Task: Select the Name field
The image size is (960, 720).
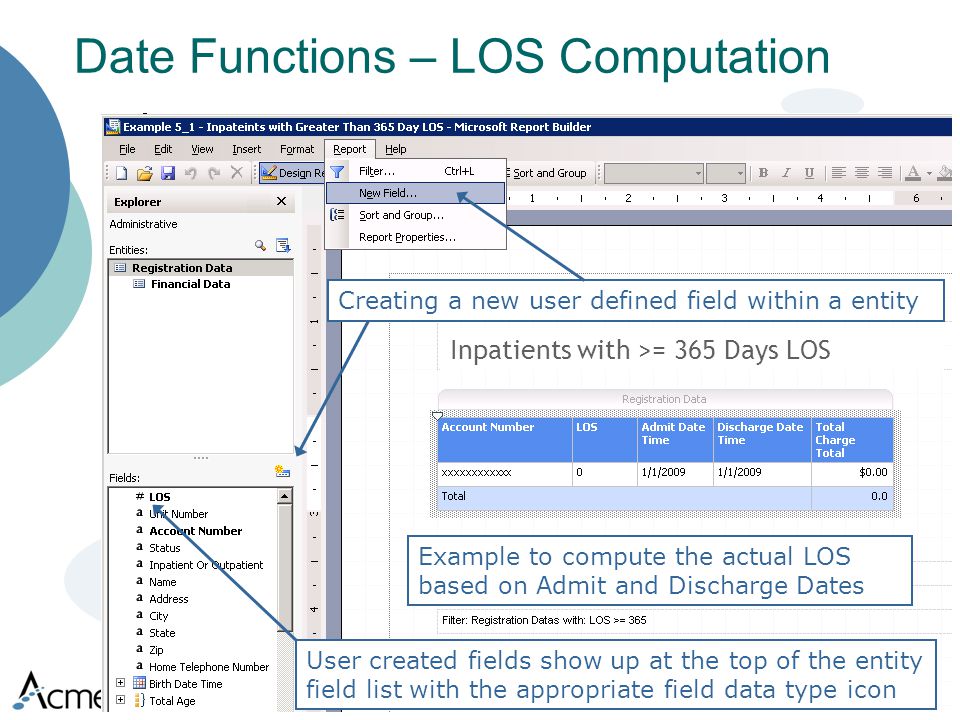Action: 162,582
